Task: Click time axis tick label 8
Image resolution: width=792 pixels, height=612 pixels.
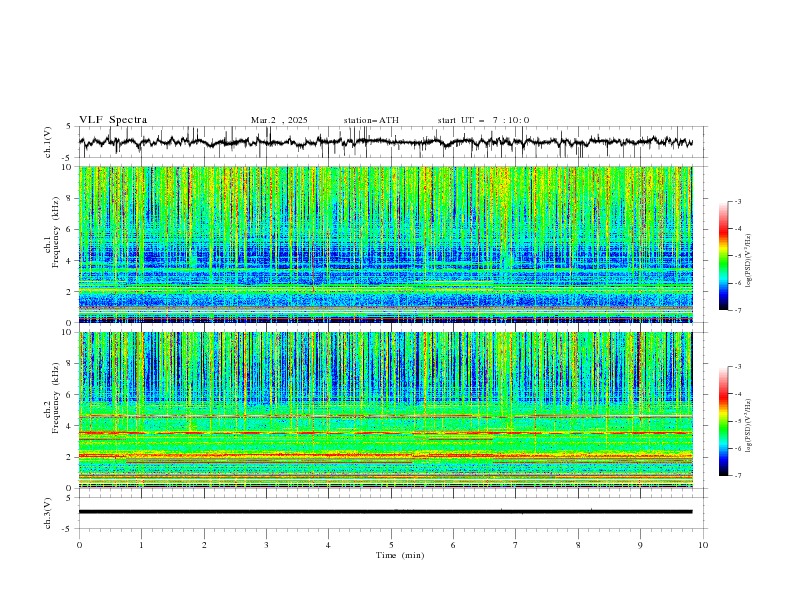Action: pos(578,545)
